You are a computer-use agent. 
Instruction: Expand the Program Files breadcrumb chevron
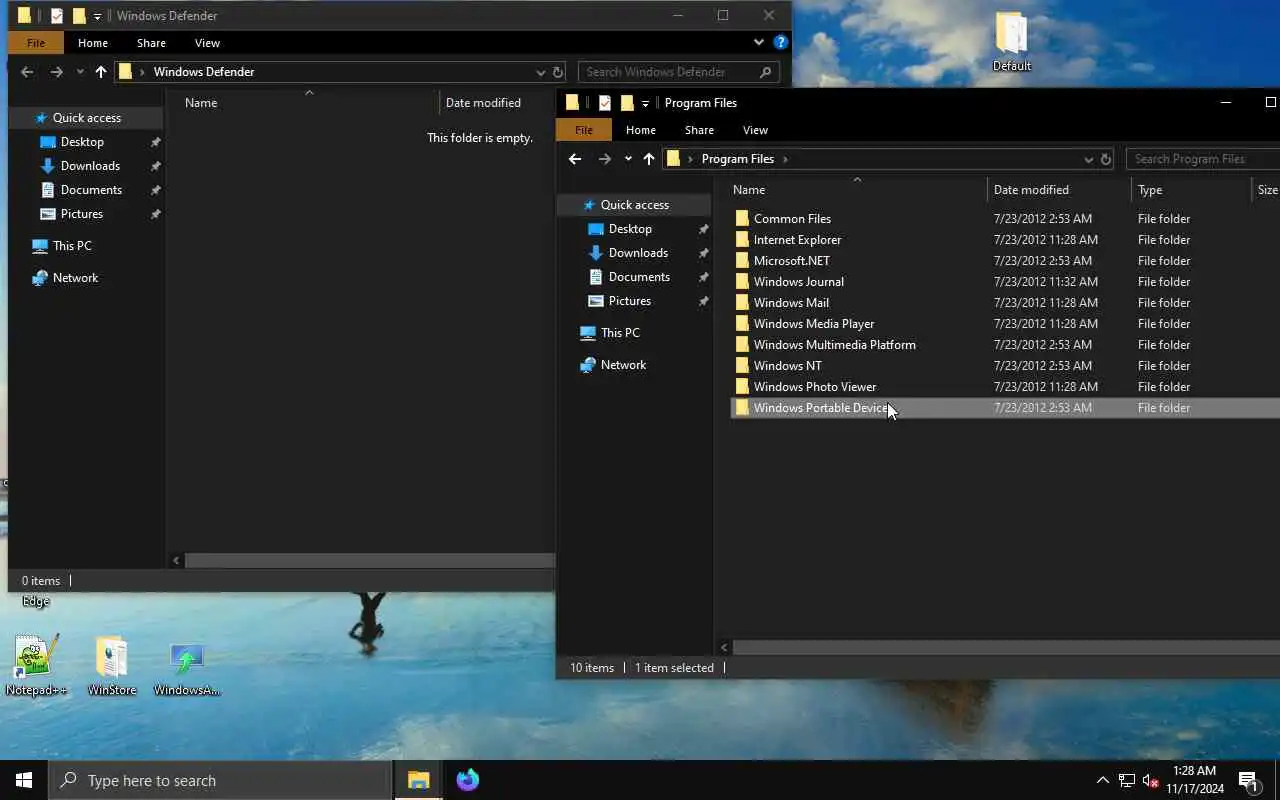coord(785,159)
